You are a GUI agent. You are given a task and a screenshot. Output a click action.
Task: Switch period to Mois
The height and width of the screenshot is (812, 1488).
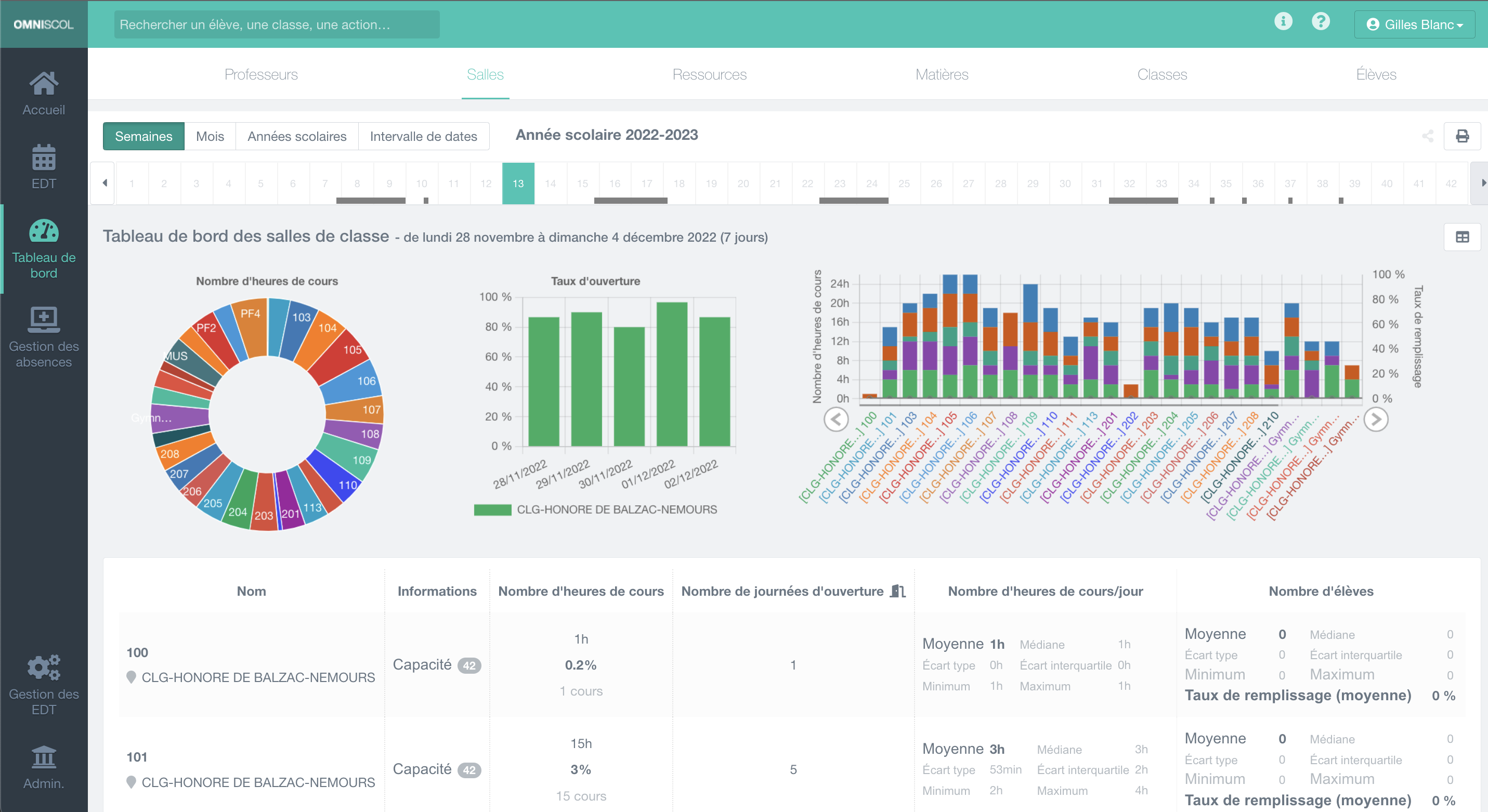pyautogui.click(x=210, y=136)
